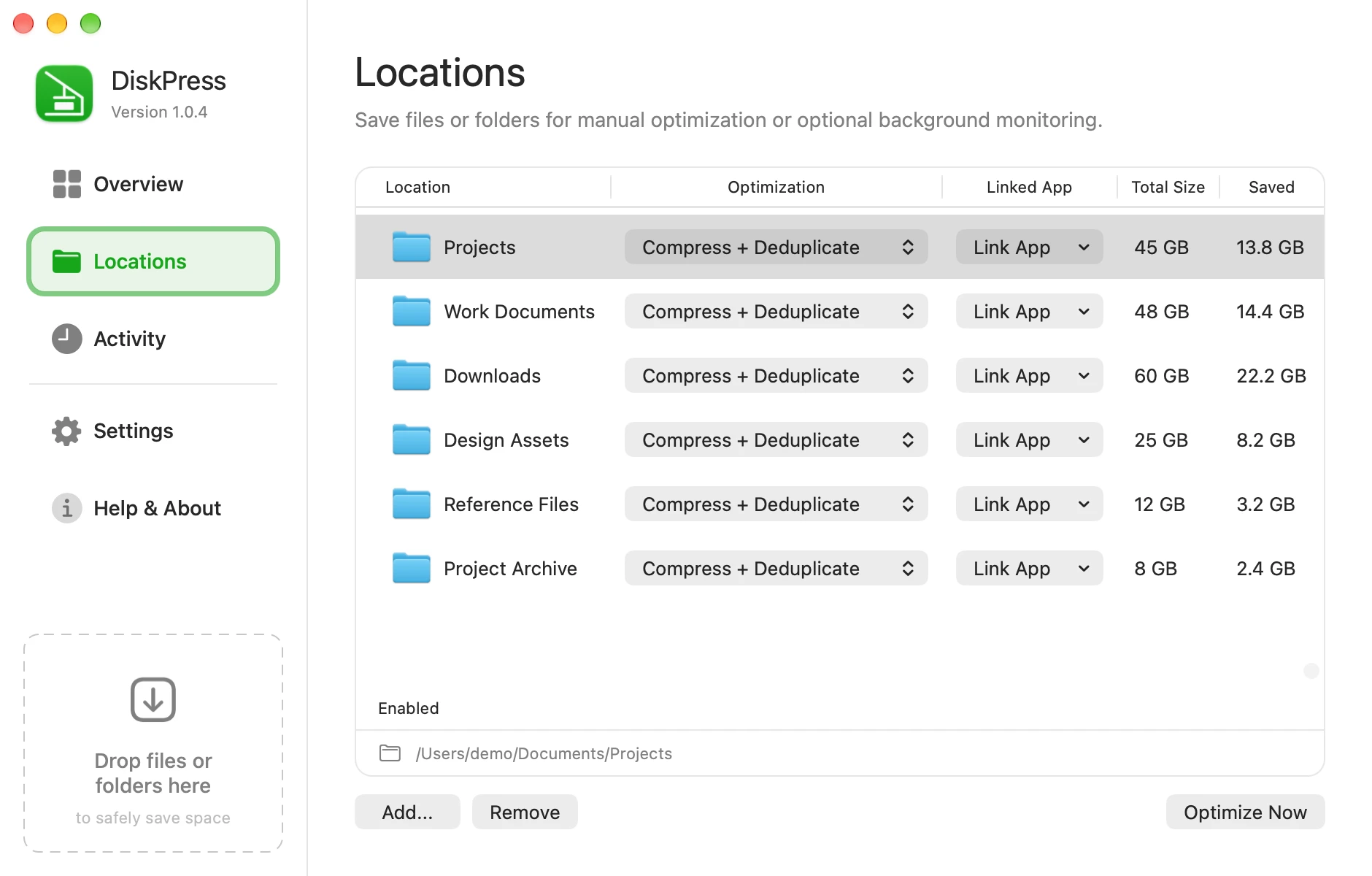Click the /Users/demo/Documents/Projects path
Viewport: 1372px width, 876px height.
(x=544, y=753)
